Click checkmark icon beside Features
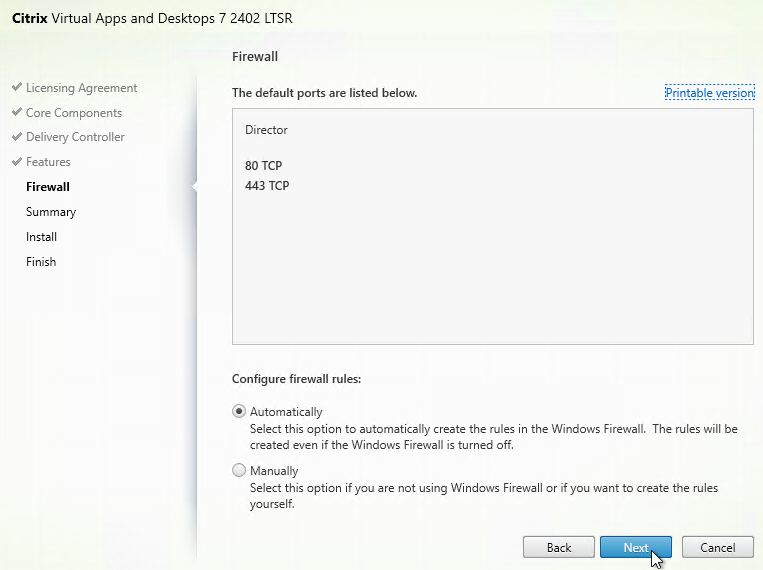The height and width of the screenshot is (570, 763). [x=17, y=161]
